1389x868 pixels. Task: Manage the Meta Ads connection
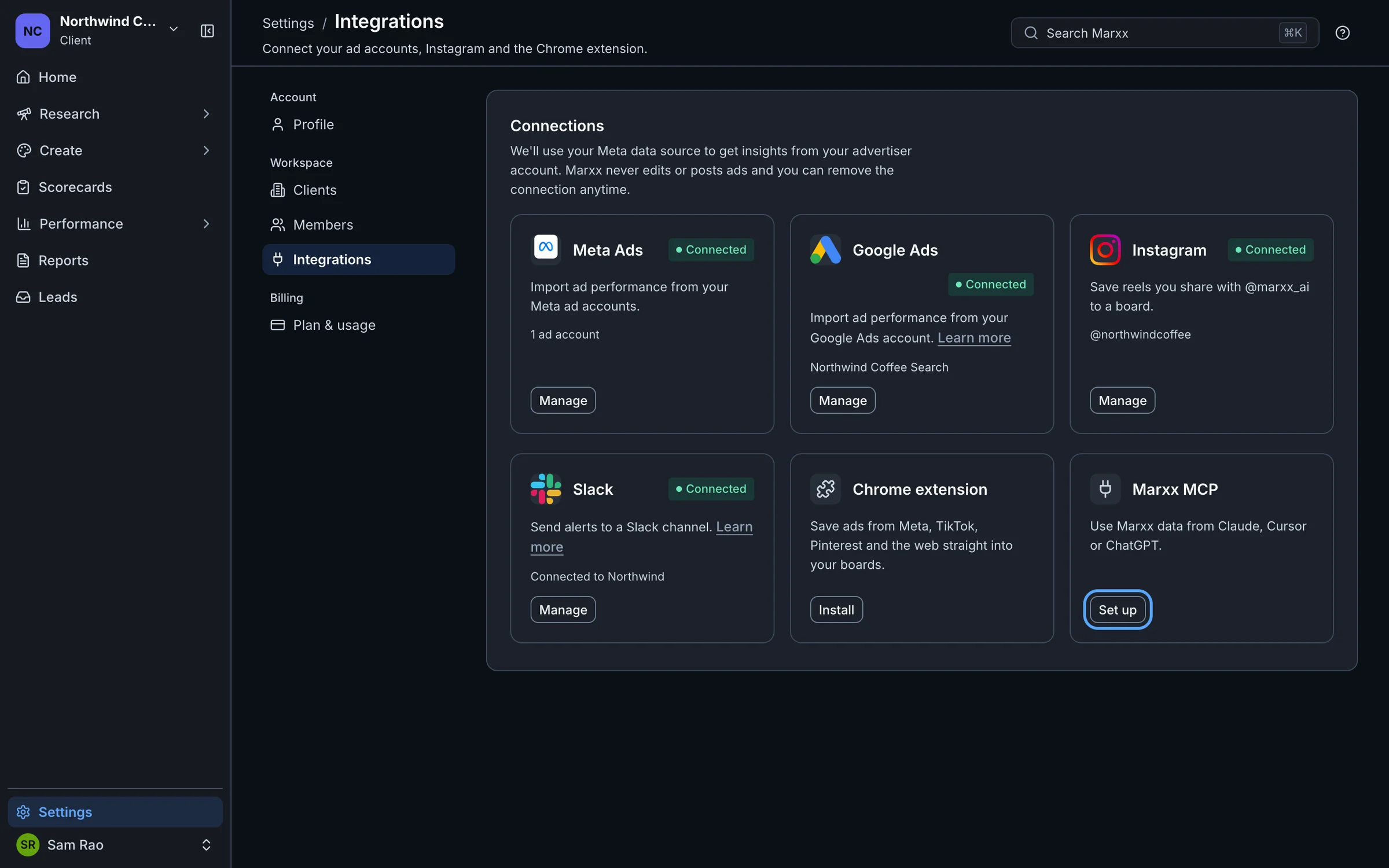click(x=563, y=400)
